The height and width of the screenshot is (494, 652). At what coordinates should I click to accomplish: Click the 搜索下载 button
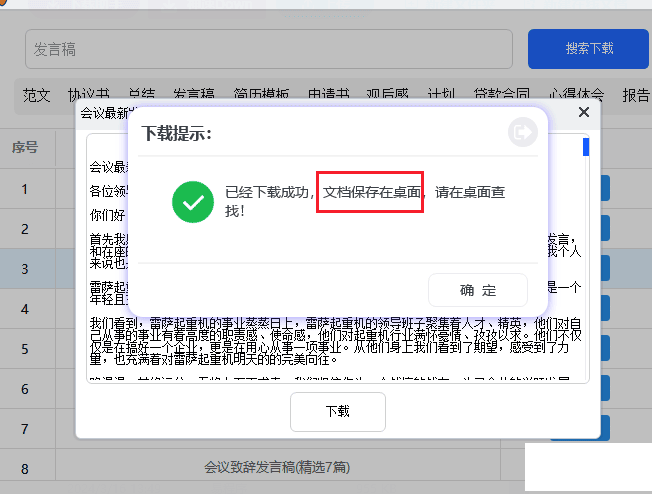pos(588,48)
